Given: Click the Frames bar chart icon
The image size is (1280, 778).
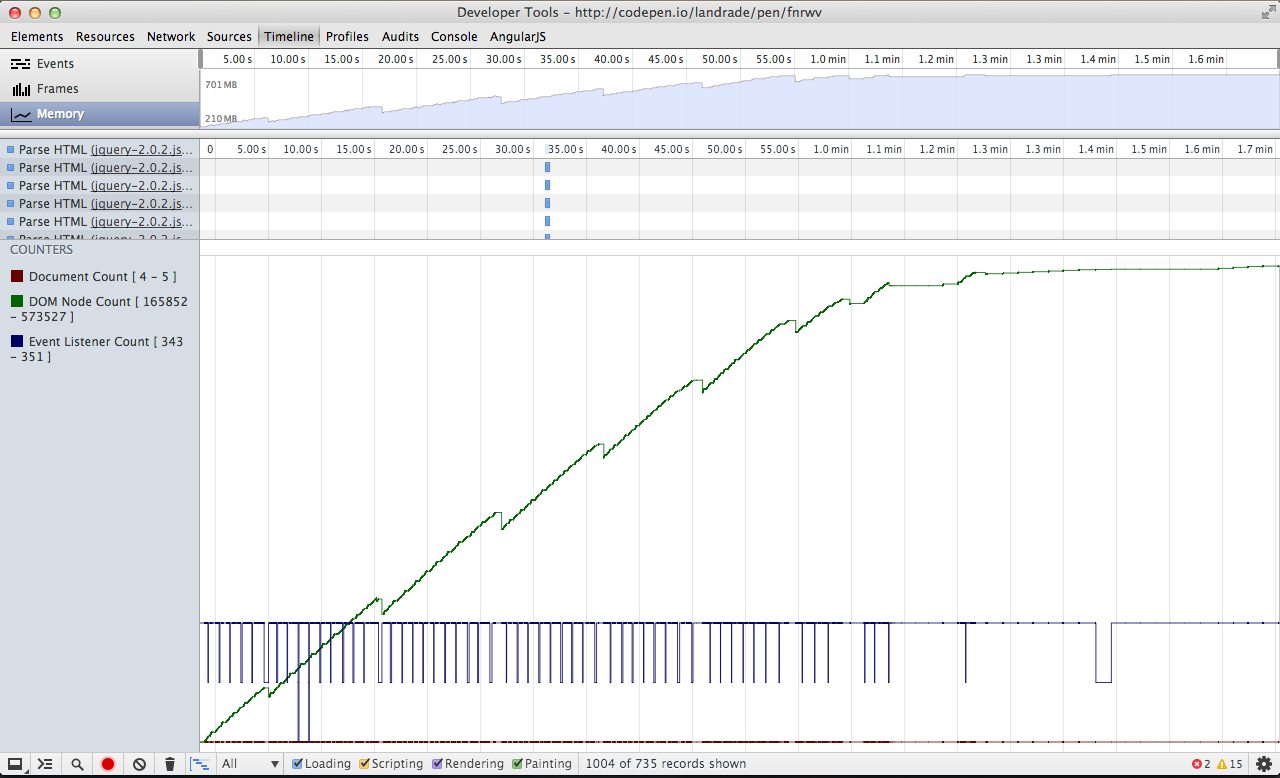Looking at the screenshot, I should 20,89.
